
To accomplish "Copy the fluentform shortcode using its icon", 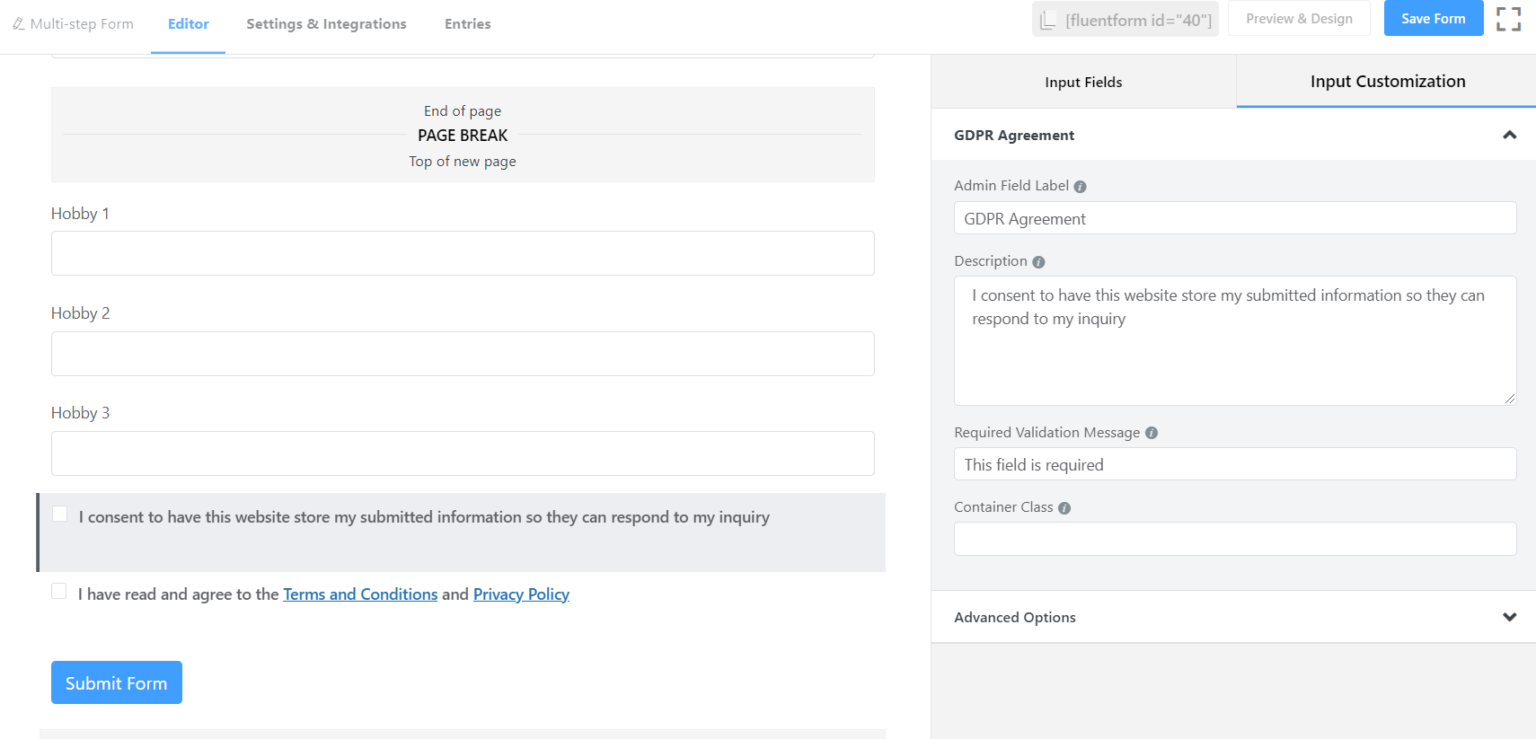I will (x=1048, y=18).
